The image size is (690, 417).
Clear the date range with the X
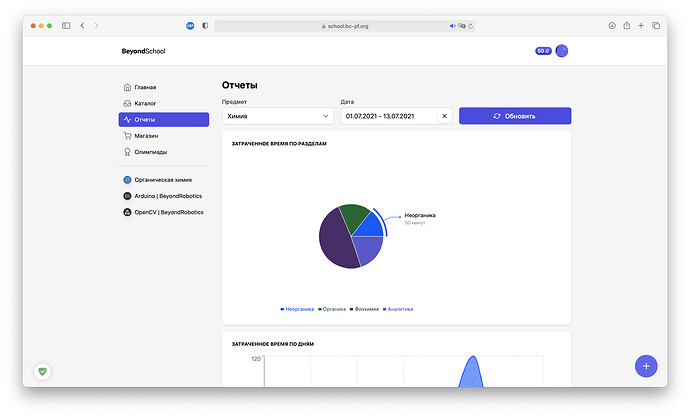click(x=445, y=116)
